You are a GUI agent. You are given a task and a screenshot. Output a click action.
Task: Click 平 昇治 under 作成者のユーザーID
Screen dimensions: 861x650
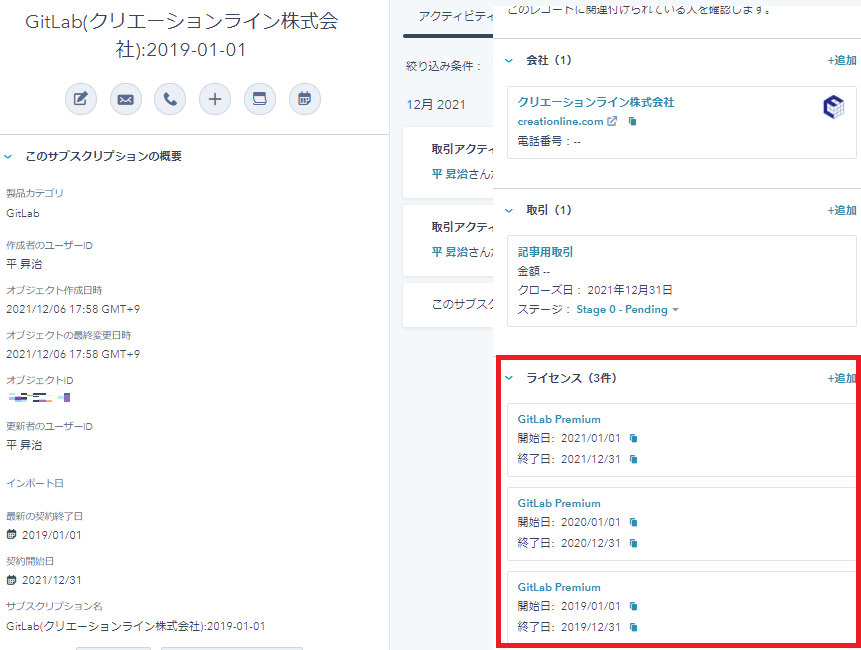point(24,264)
